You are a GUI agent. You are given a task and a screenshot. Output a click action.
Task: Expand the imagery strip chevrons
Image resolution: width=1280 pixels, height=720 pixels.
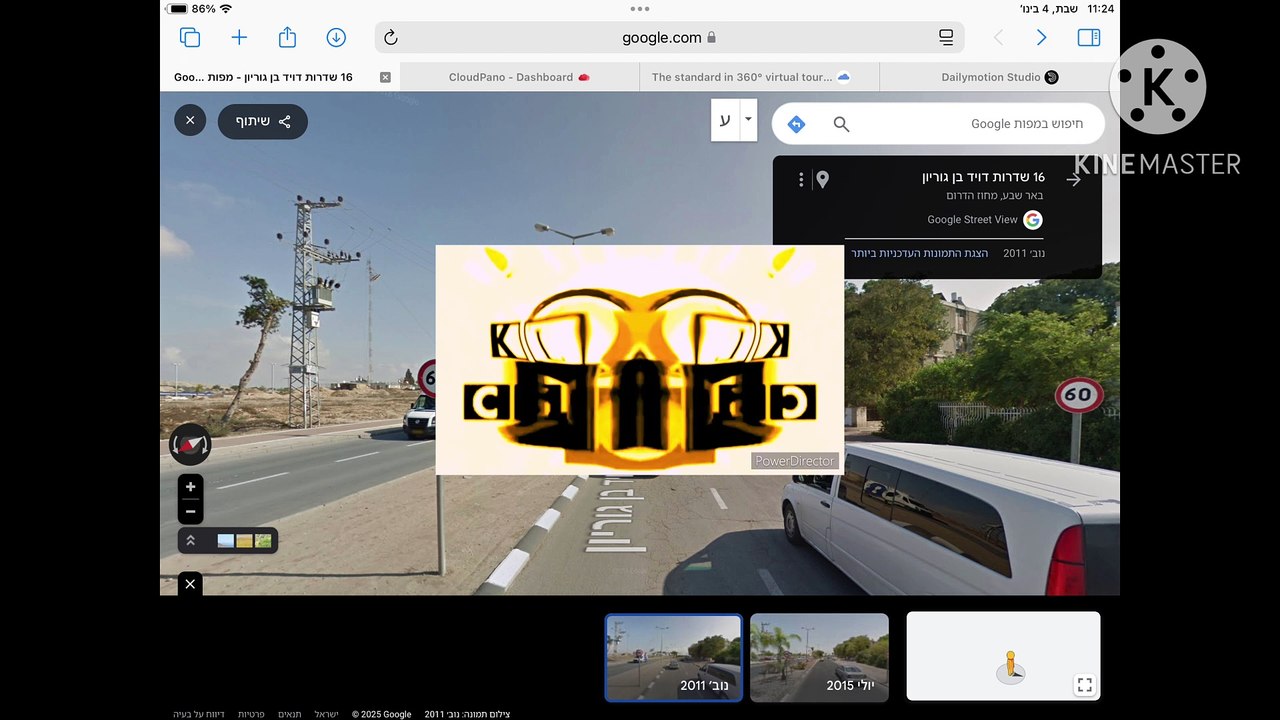pyautogui.click(x=191, y=541)
